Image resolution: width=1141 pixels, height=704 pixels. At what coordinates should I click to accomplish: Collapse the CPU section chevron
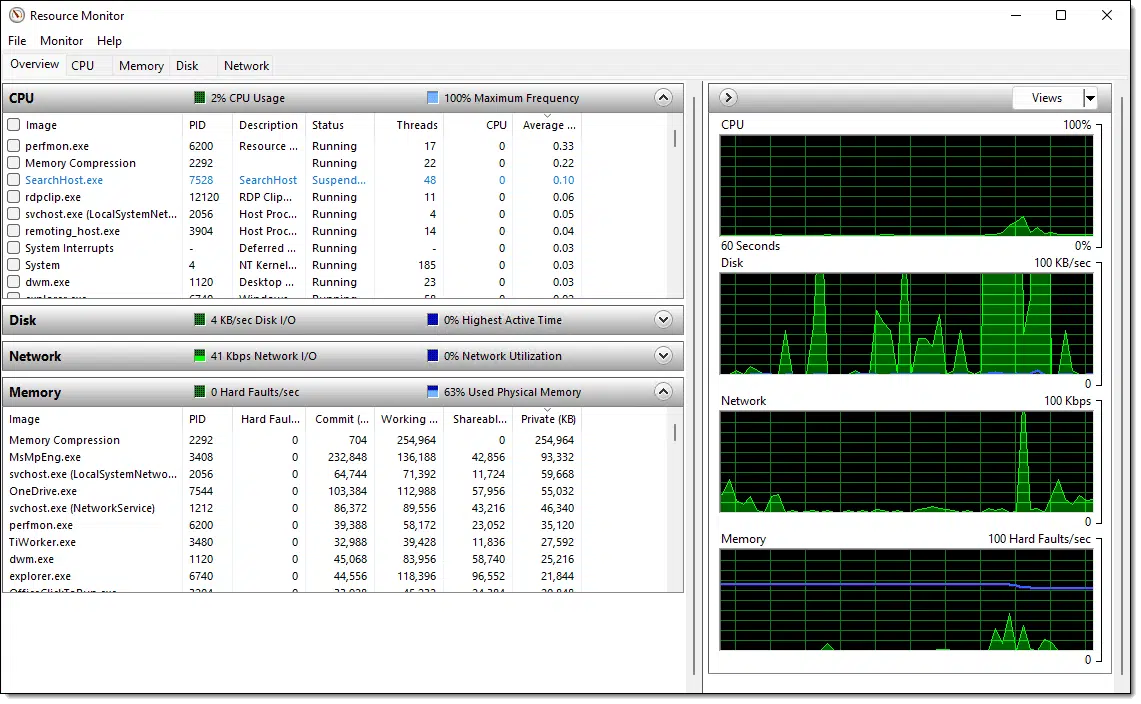[x=663, y=98]
